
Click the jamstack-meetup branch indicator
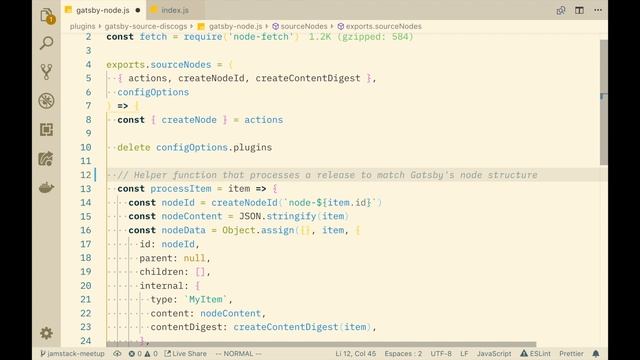pos(72,353)
